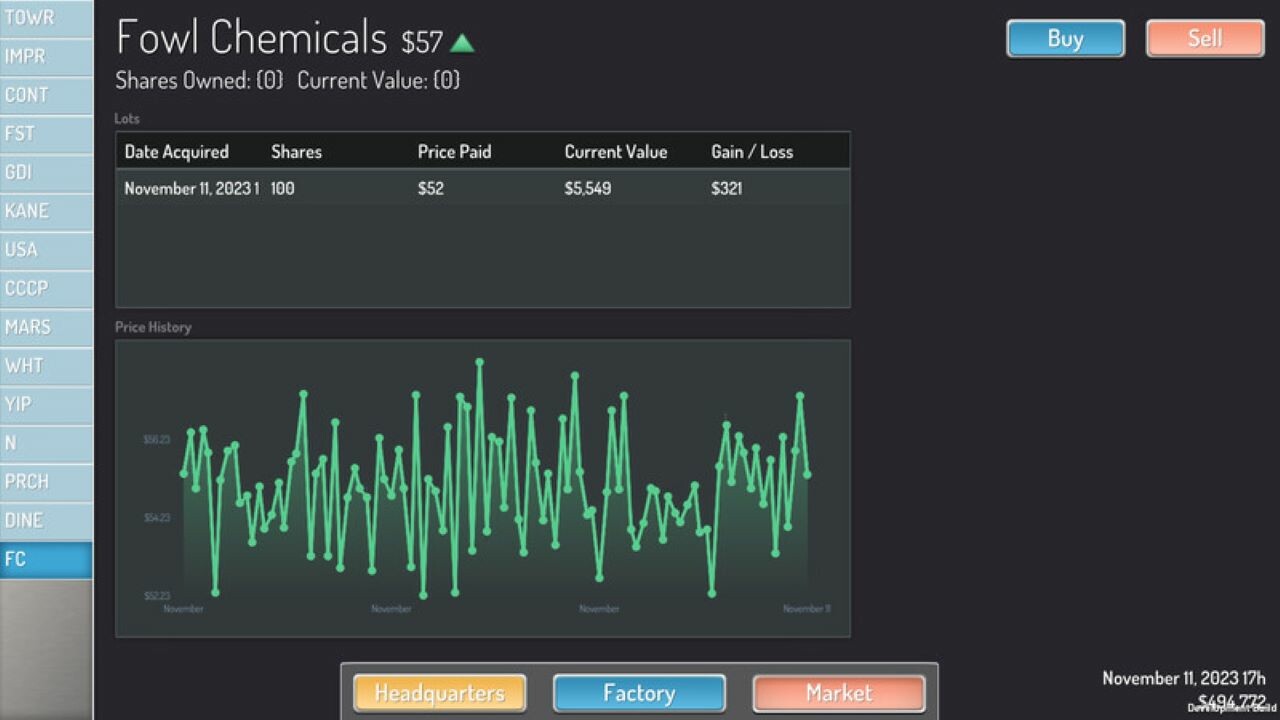The height and width of the screenshot is (720, 1280).
Task: Switch to the Factory screen
Action: [639, 693]
